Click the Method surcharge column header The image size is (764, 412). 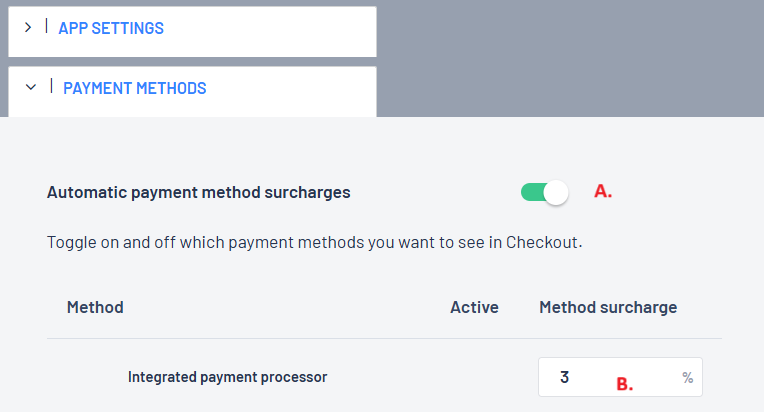pos(608,307)
